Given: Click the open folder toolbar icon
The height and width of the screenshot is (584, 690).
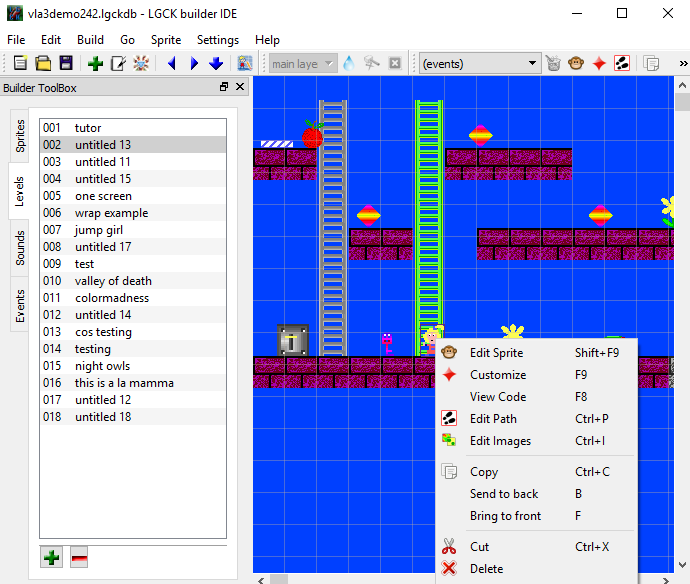Looking at the screenshot, I should click(x=43, y=64).
